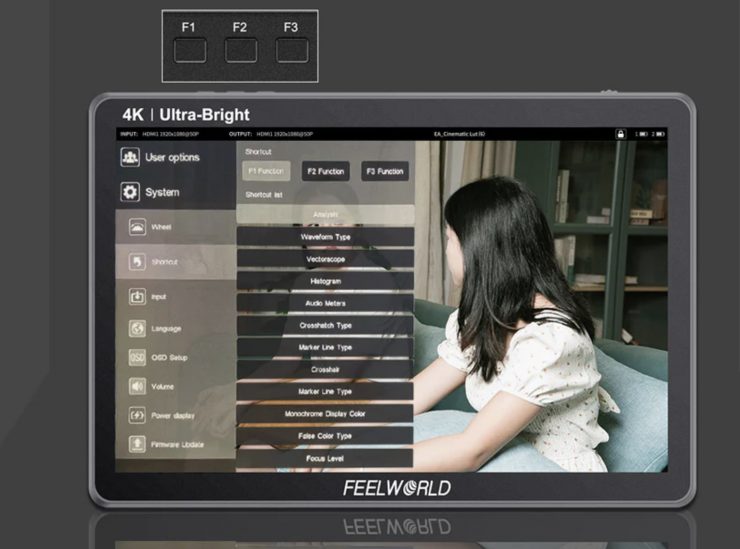Image resolution: width=740 pixels, height=549 pixels.
Task: Open the Power display icon
Action: click(137, 415)
